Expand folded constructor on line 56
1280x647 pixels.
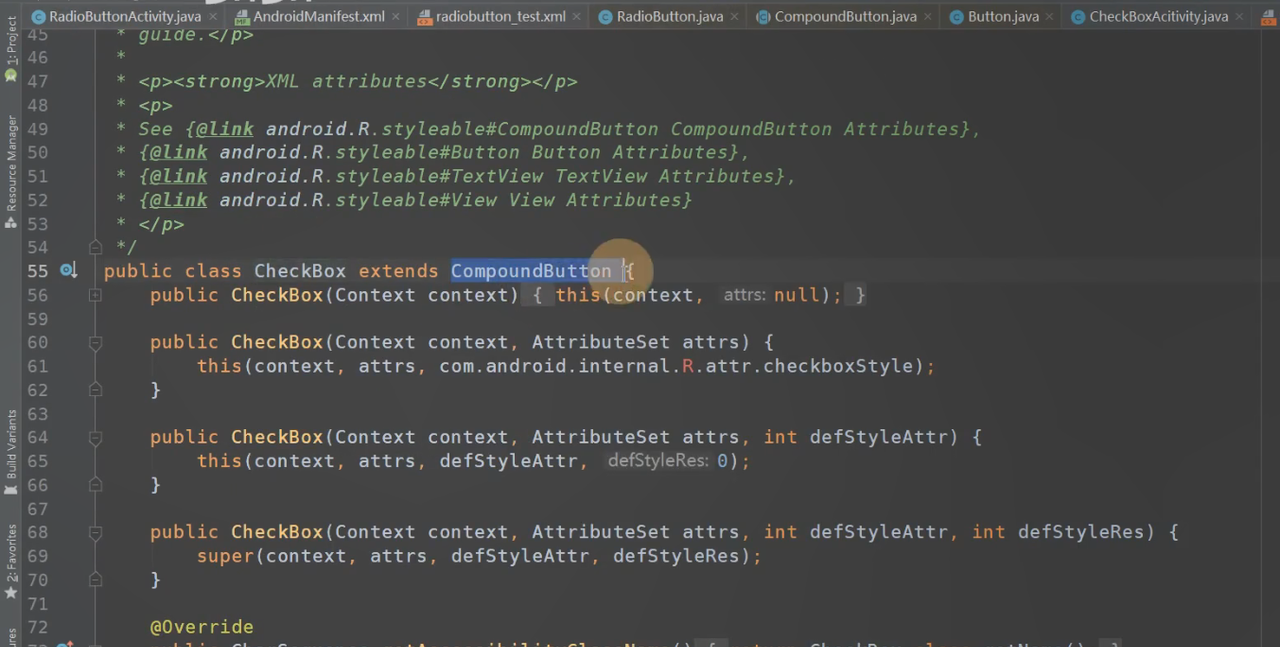95,295
